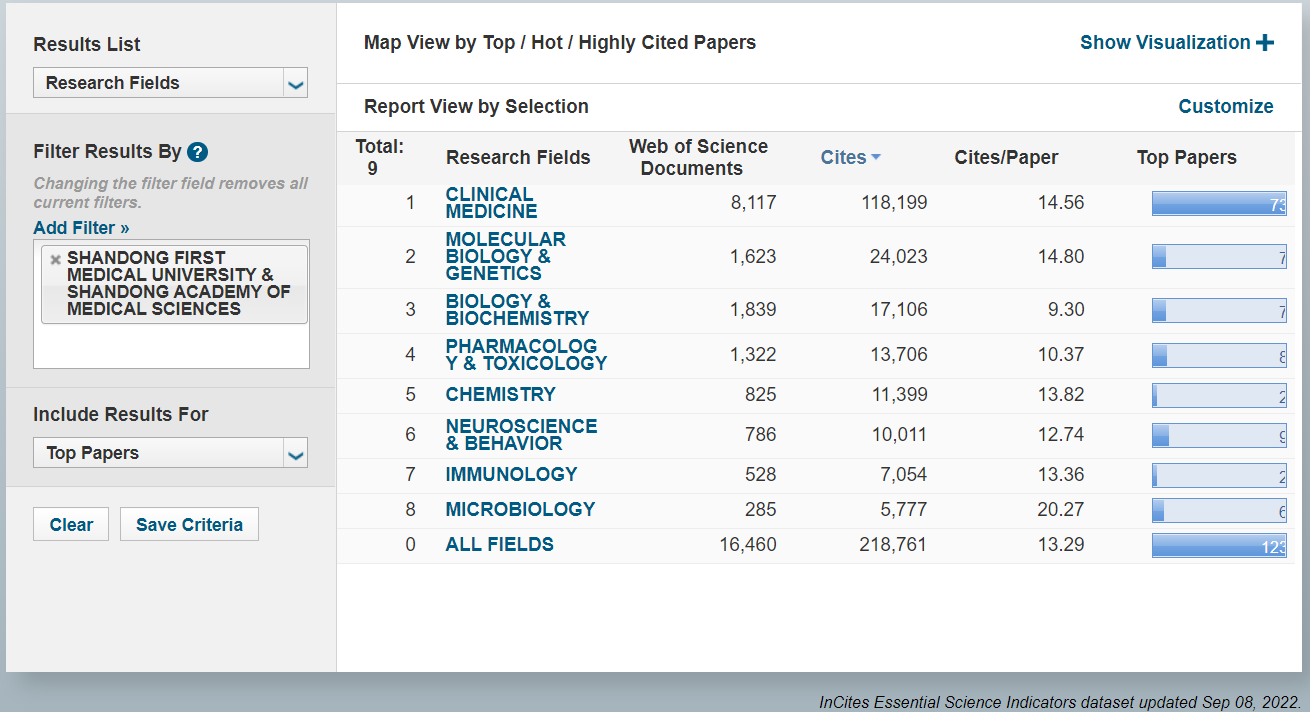
Task: Click the Clinical Medicine top papers bar
Action: tap(1218, 204)
